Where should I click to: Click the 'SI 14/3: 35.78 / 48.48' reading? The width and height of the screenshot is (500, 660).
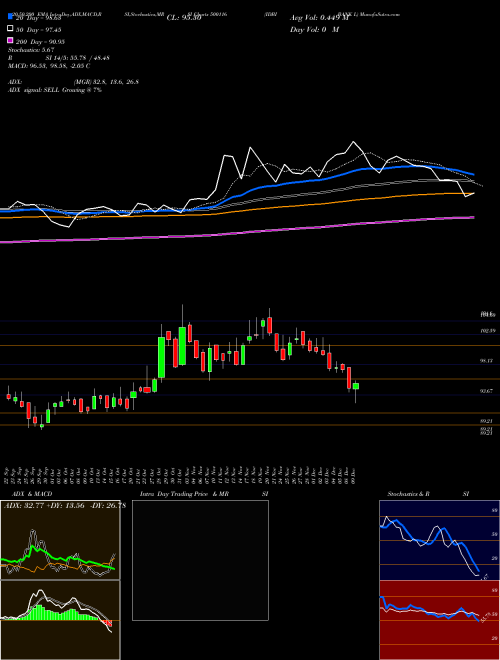click(77, 58)
